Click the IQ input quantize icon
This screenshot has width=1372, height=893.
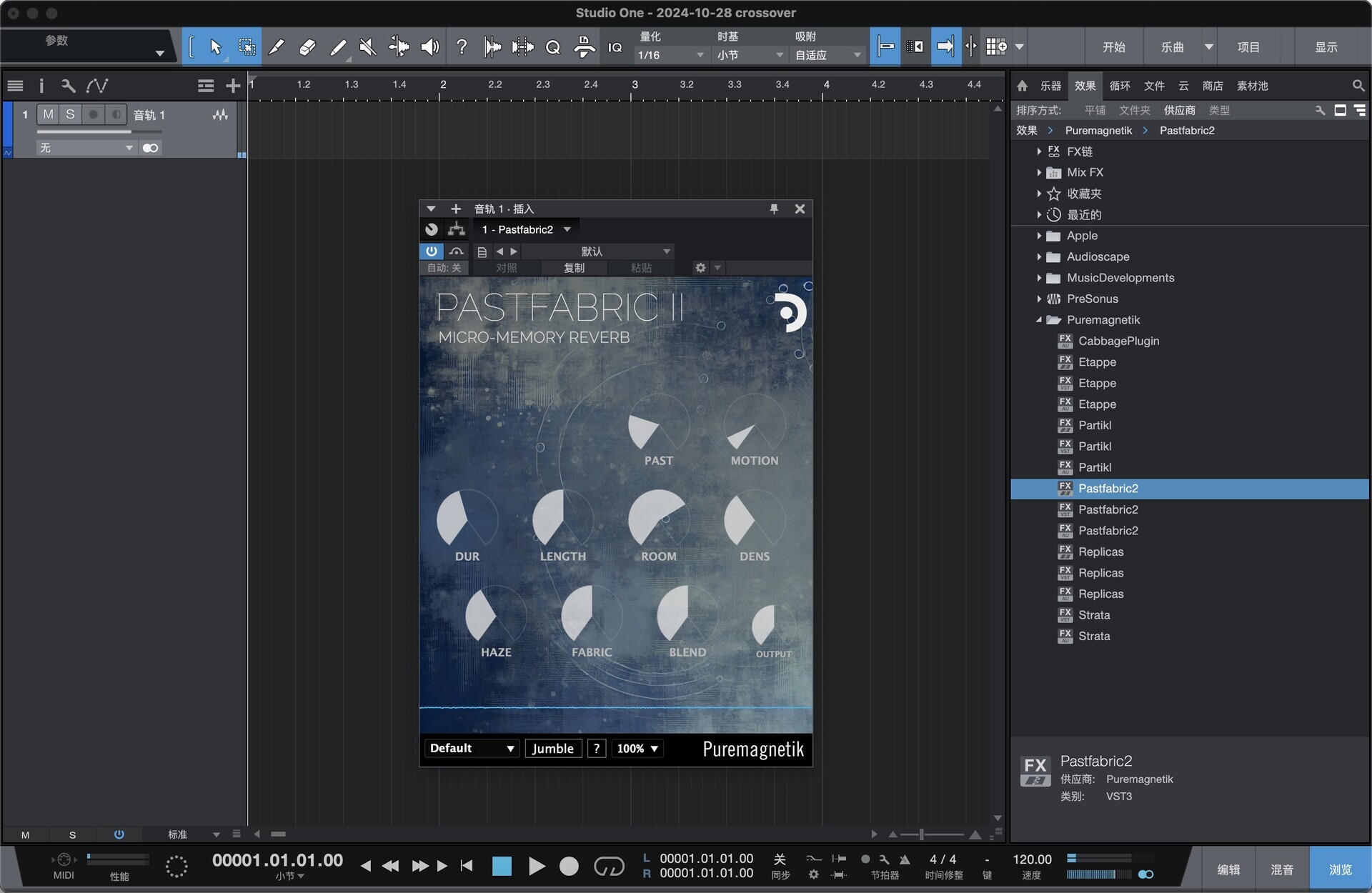tap(615, 47)
